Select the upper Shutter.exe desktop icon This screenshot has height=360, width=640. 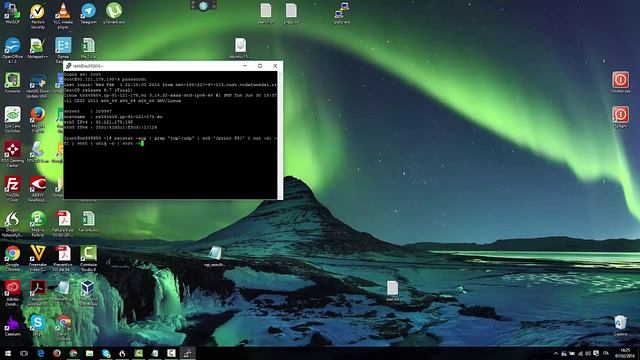(620, 82)
